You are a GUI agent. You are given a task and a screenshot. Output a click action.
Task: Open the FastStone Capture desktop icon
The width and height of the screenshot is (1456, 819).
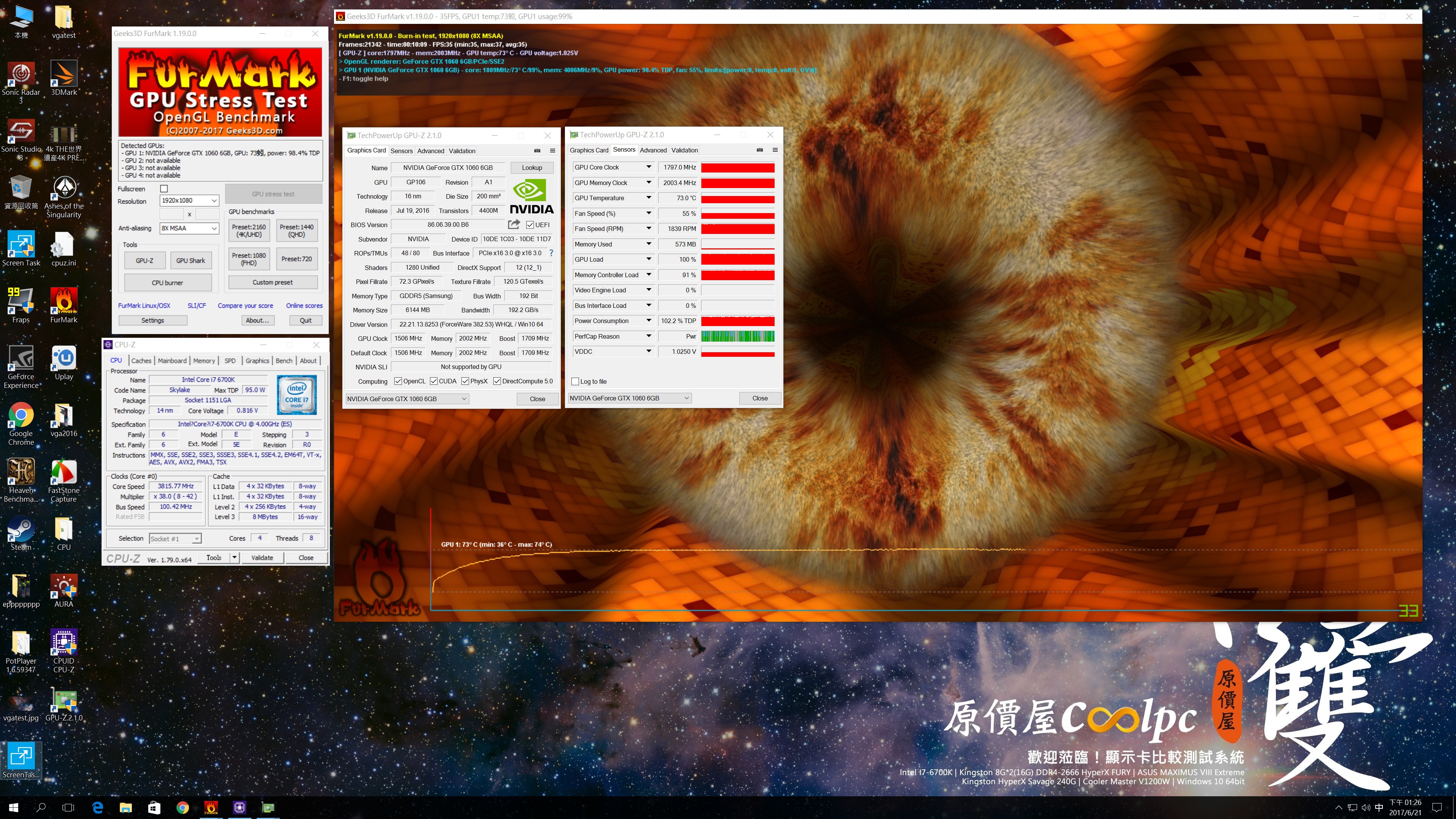click(64, 480)
